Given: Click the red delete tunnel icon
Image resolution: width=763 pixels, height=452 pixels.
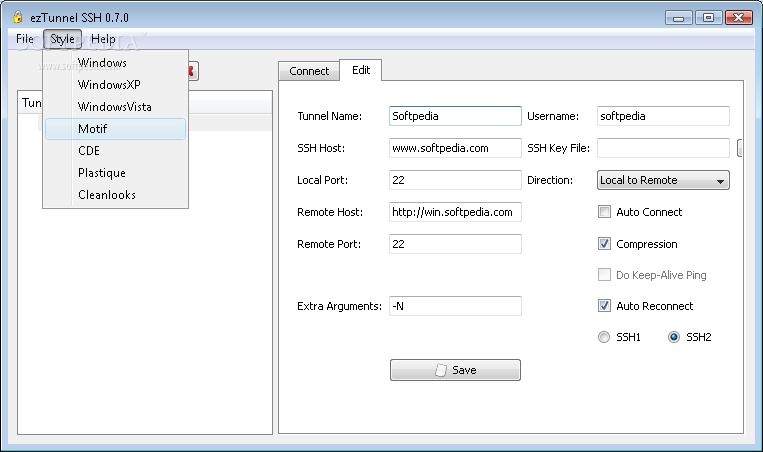Looking at the screenshot, I should click(x=193, y=71).
